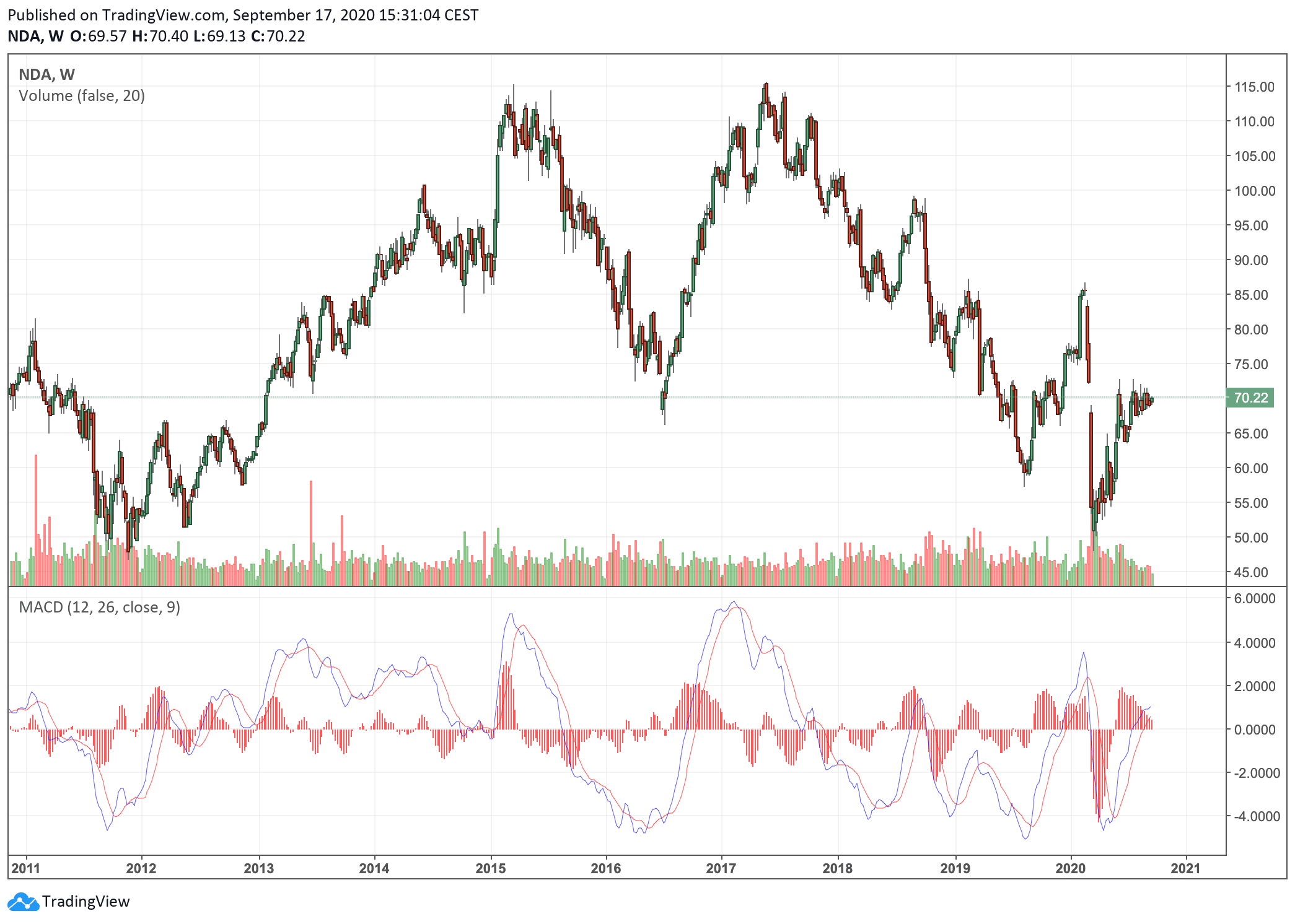Click the 55.00 price axis label
The image size is (1295, 924).
1251,503
